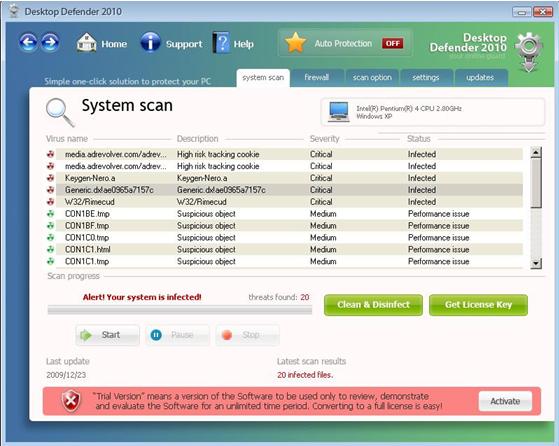
Task: Open the Home house icon
Action: [86, 43]
